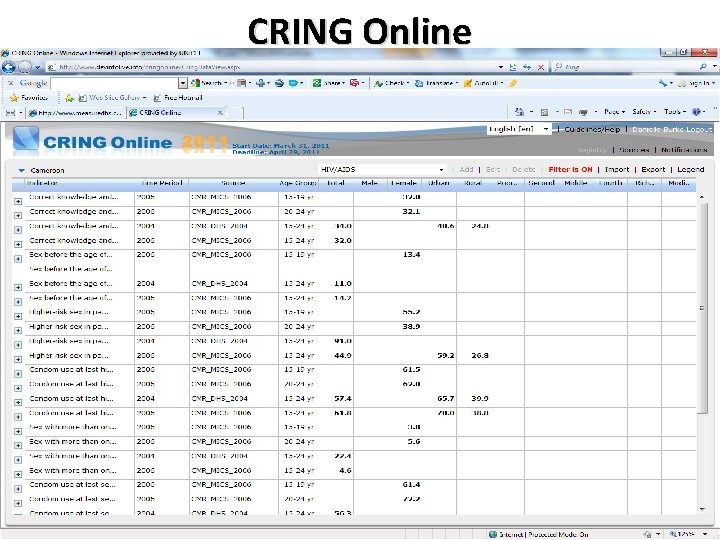Click the Add to Favorites Bar icon

click(x=69, y=98)
